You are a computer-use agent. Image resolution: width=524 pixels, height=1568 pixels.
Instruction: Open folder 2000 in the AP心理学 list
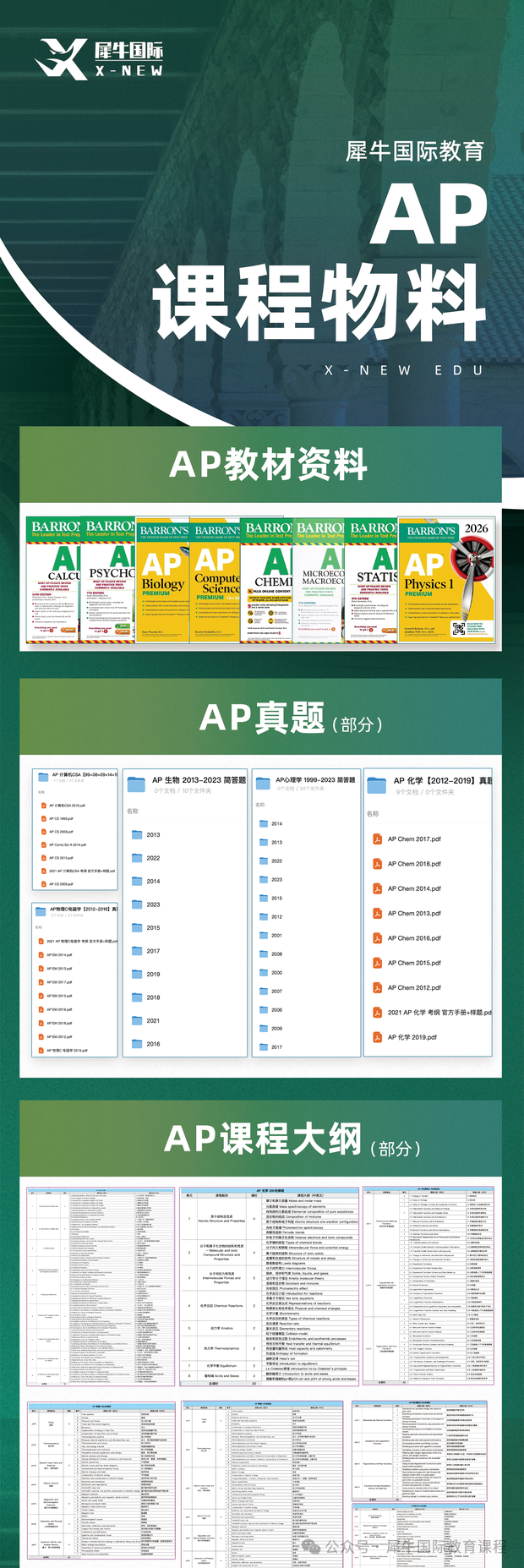click(271, 972)
